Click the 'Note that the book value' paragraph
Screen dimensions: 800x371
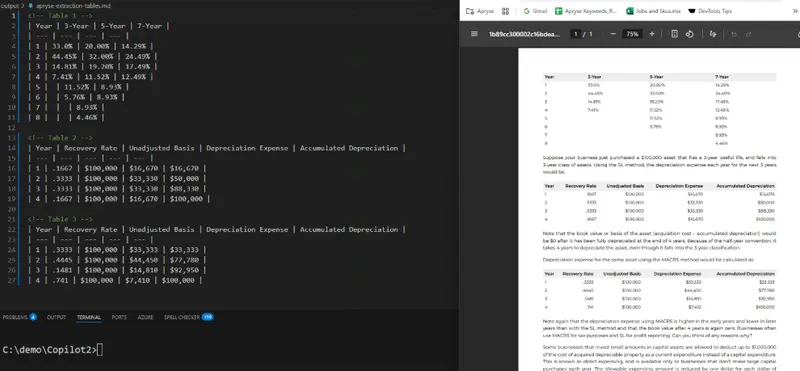(x=660, y=240)
